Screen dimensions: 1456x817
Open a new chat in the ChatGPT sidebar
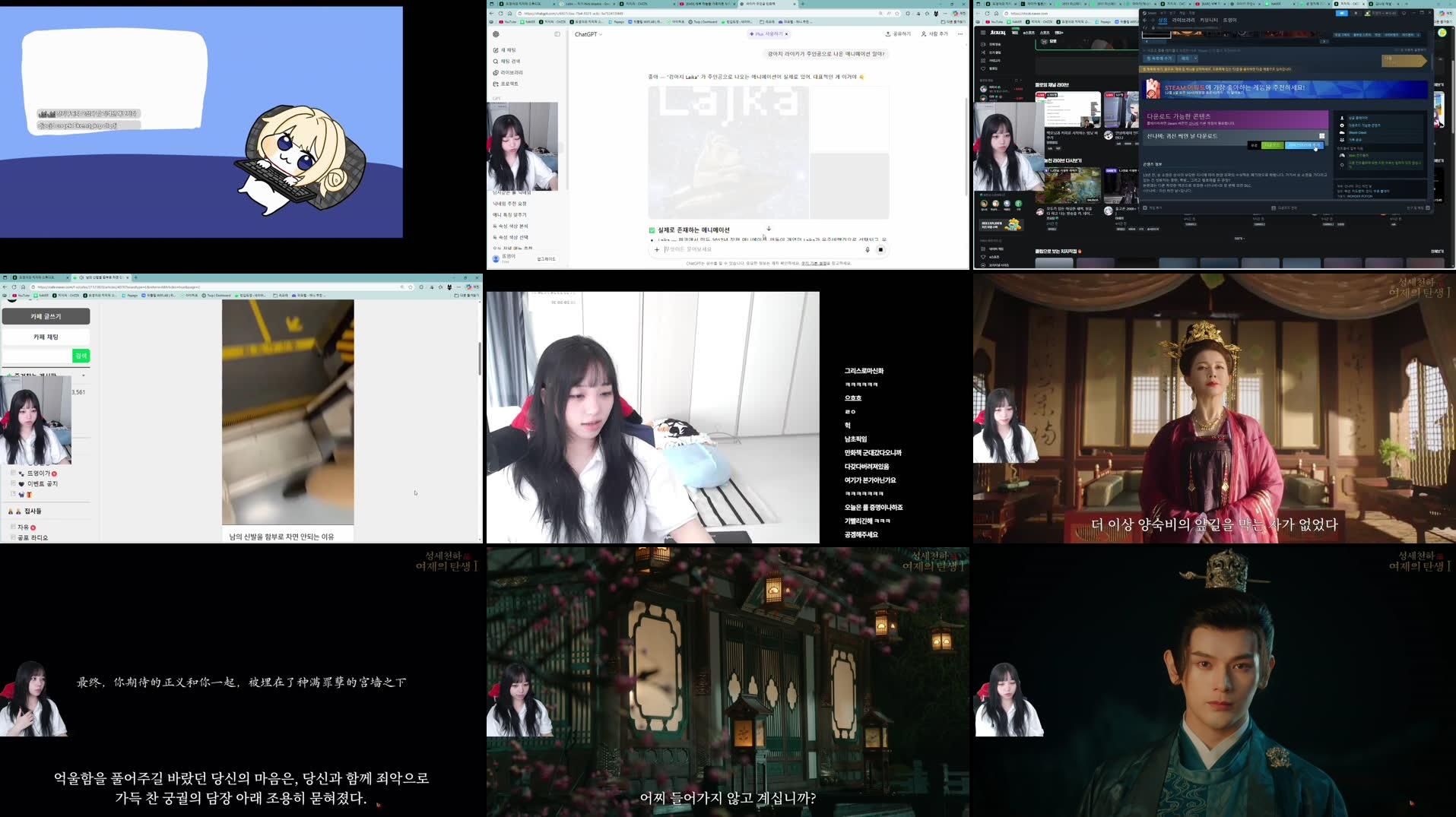coord(504,49)
